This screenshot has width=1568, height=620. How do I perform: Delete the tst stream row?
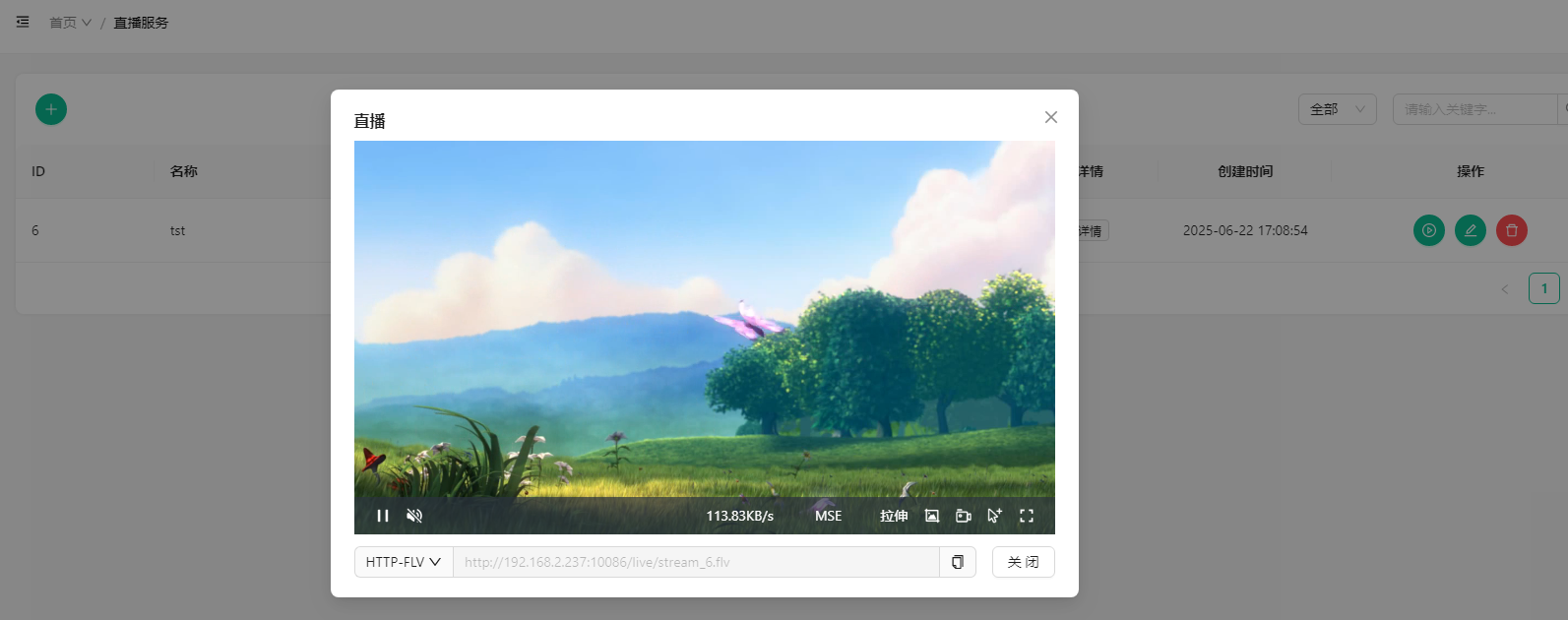1512,230
